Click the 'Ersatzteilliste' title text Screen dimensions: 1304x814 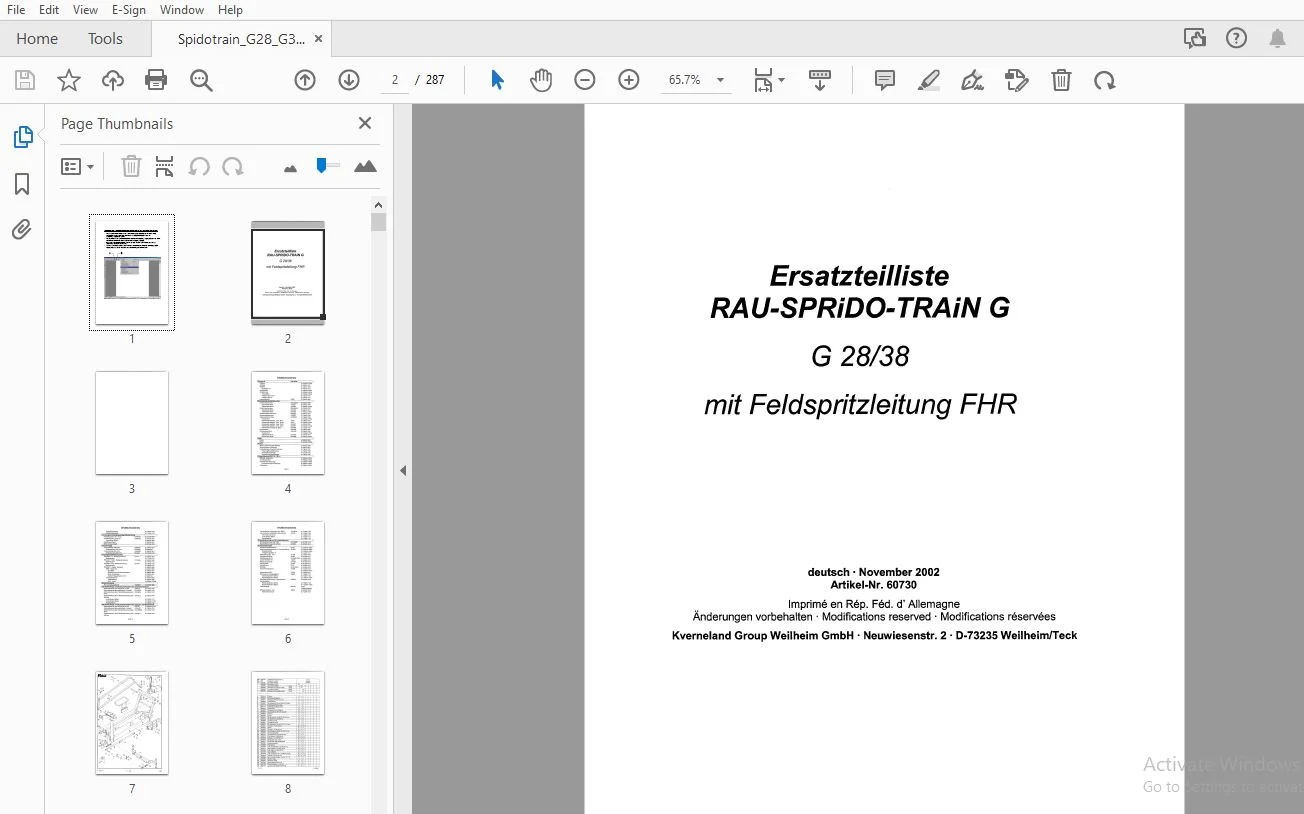[x=859, y=276]
